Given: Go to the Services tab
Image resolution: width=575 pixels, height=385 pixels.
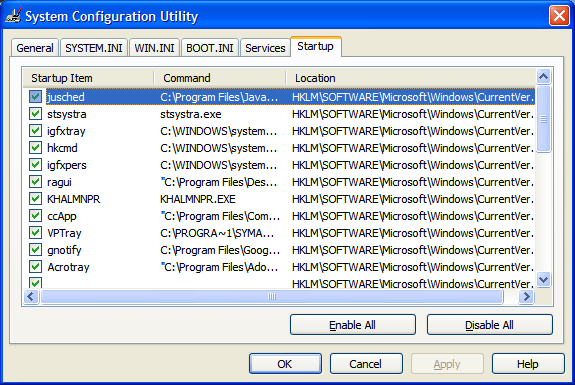Looking at the screenshot, I should coord(265,48).
